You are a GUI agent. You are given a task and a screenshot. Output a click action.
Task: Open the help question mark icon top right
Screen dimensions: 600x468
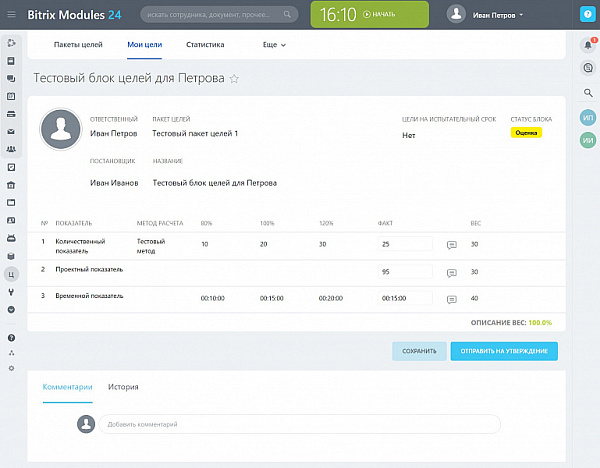tap(588, 14)
